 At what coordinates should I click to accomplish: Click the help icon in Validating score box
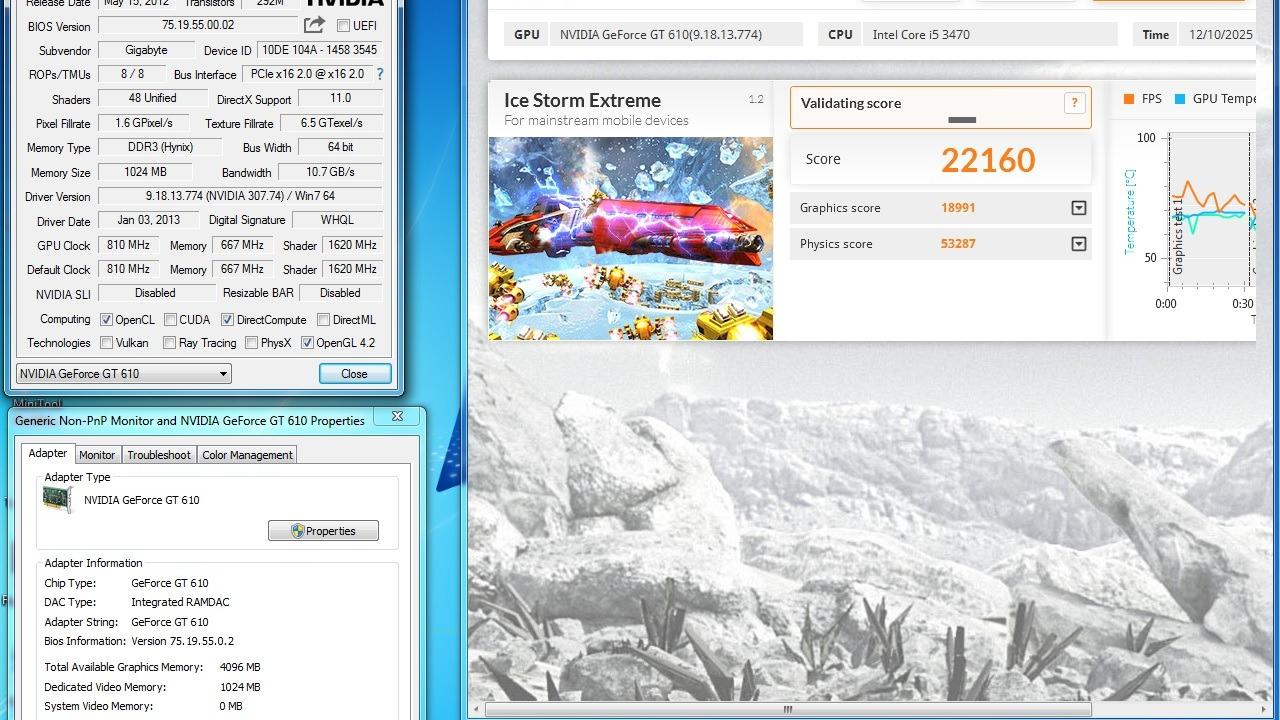click(1074, 103)
